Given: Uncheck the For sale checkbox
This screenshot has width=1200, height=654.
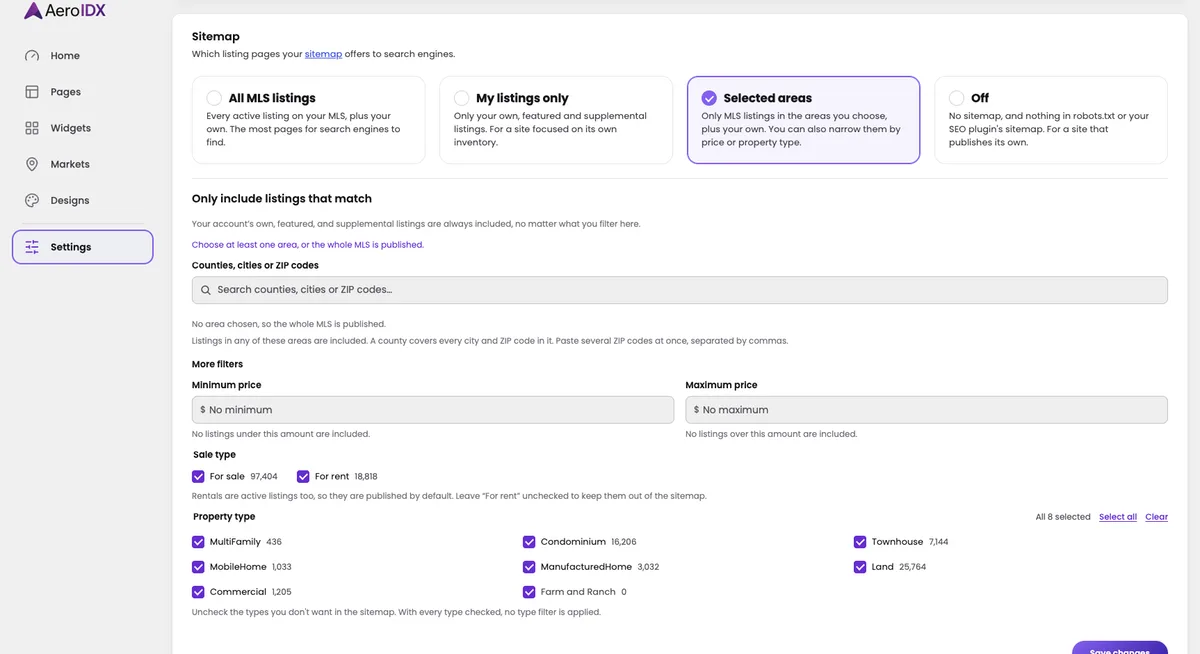Looking at the screenshot, I should pos(198,477).
